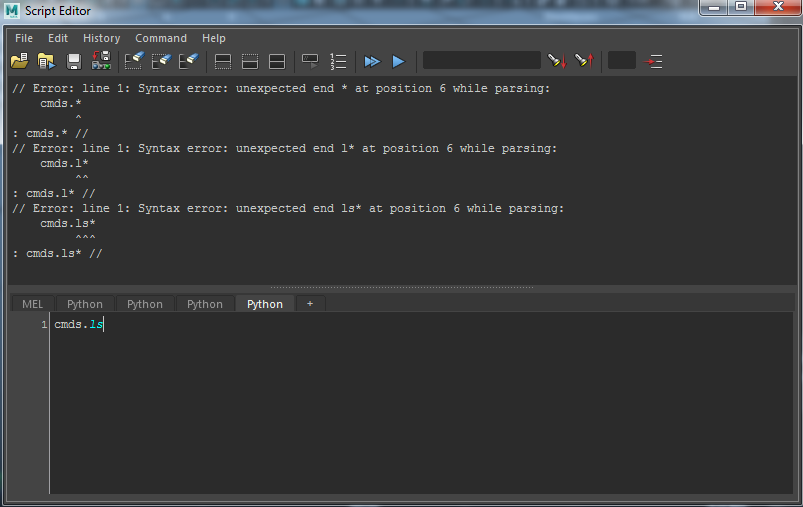The height and width of the screenshot is (507, 803).
Task: Click the ': cmds.ls* //' history line
Action: click(x=58, y=253)
